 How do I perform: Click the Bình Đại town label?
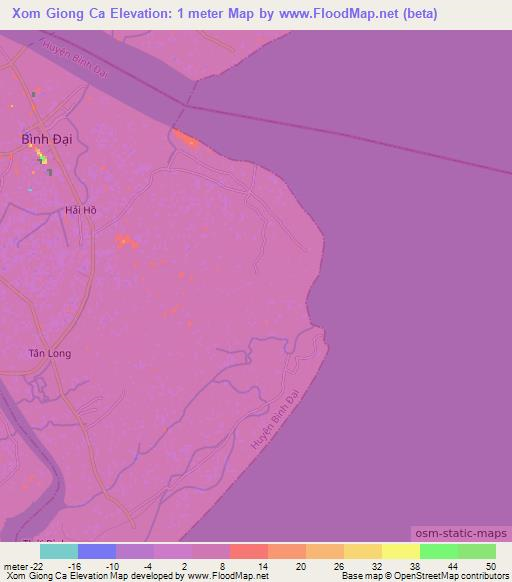(47, 139)
